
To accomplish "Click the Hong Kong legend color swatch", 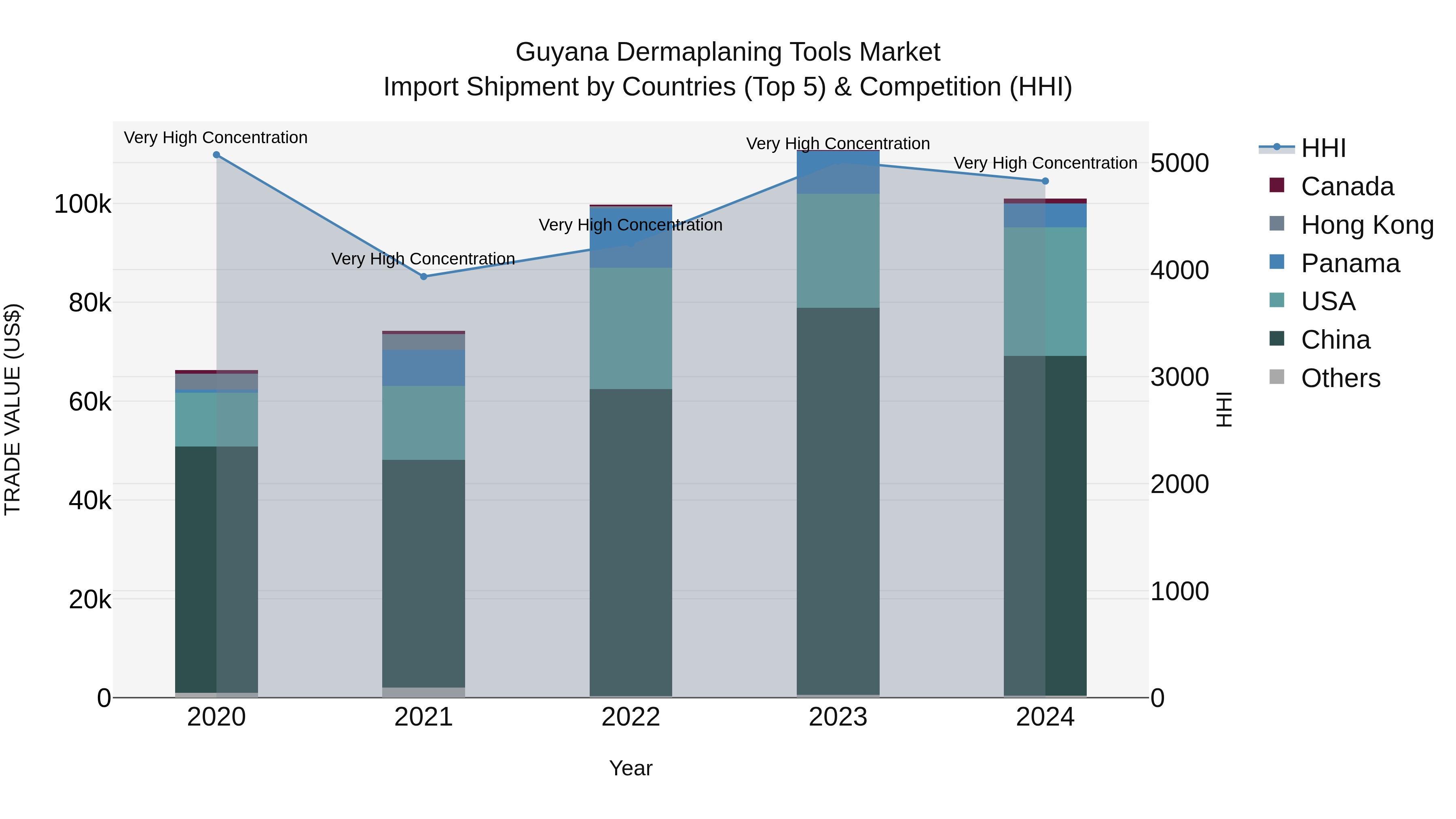I will pos(1276,224).
